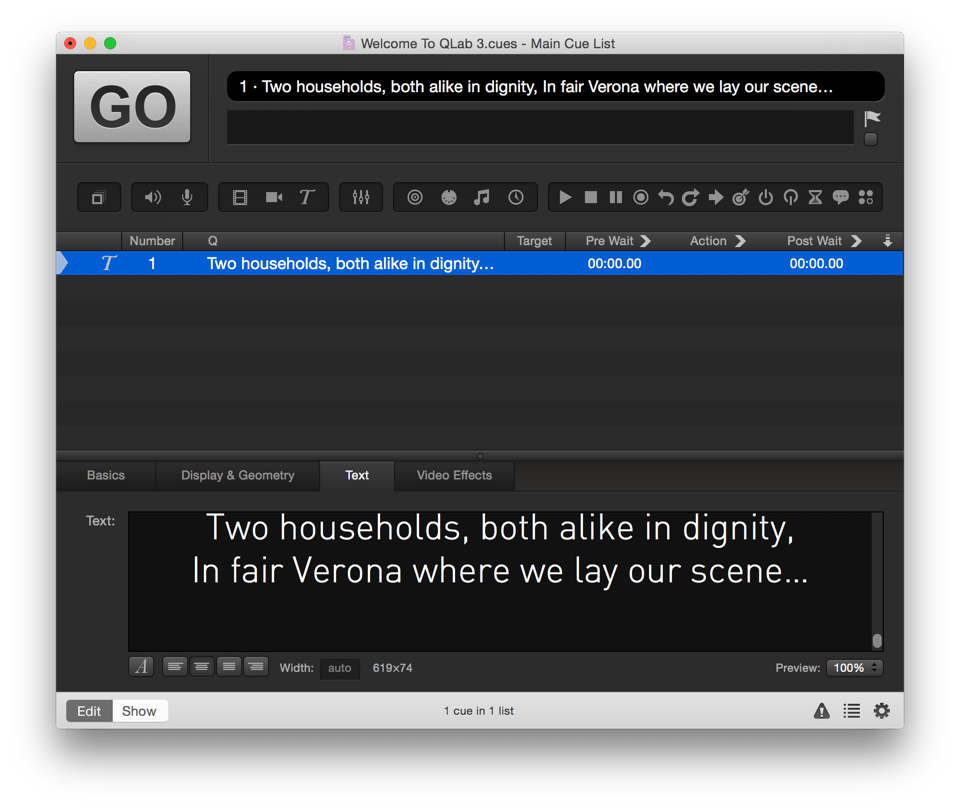Add a Mic cue from toolbar

[187, 198]
